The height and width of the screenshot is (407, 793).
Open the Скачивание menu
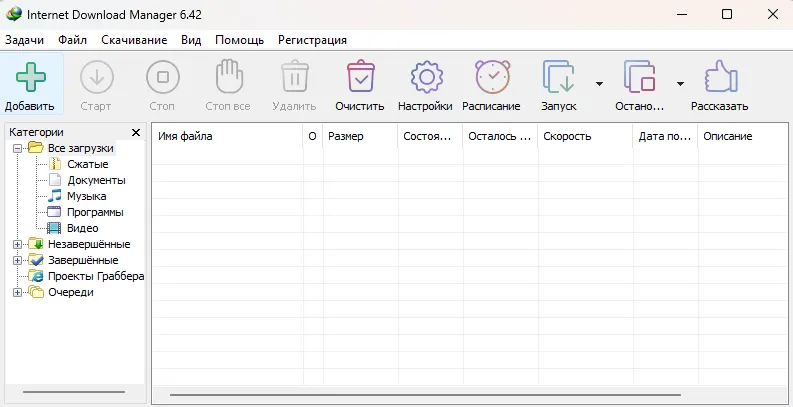pos(134,40)
